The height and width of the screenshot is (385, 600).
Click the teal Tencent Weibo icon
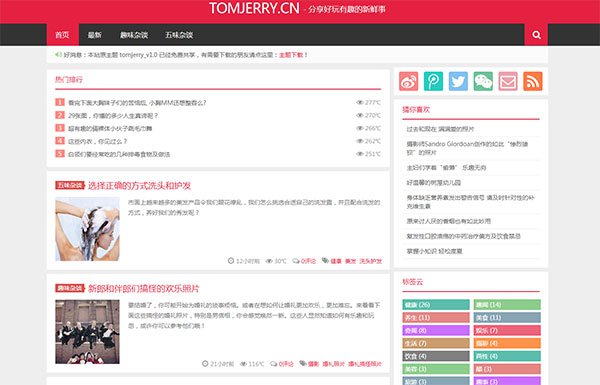pyautogui.click(x=433, y=81)
